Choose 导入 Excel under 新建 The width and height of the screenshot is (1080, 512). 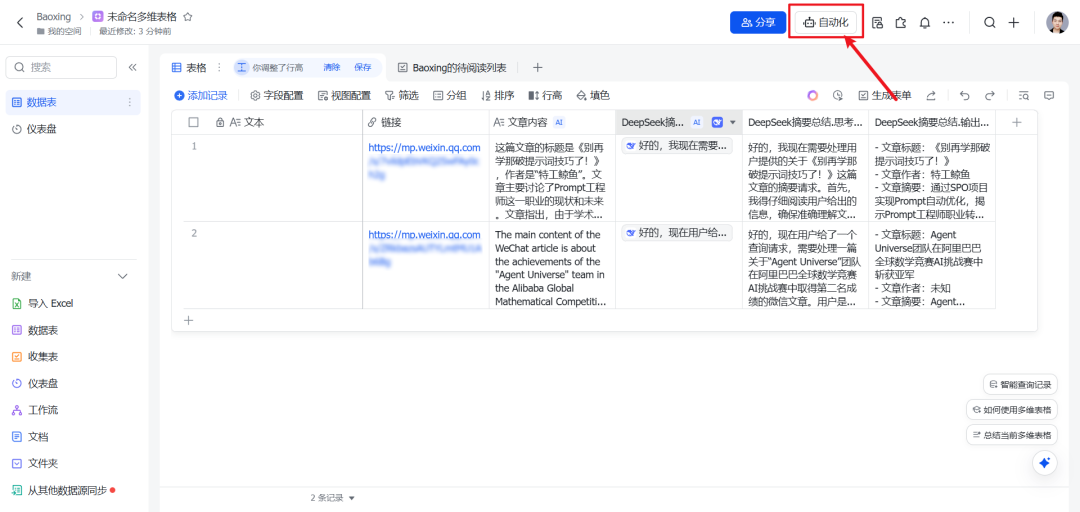tap(43, 303)
